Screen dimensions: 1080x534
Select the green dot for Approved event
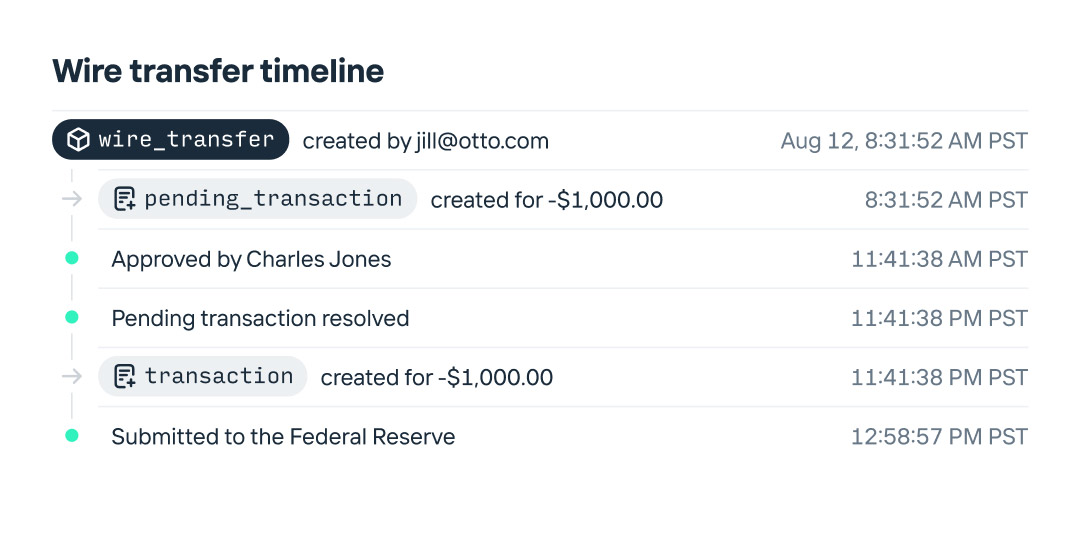[x=71, y=258]
